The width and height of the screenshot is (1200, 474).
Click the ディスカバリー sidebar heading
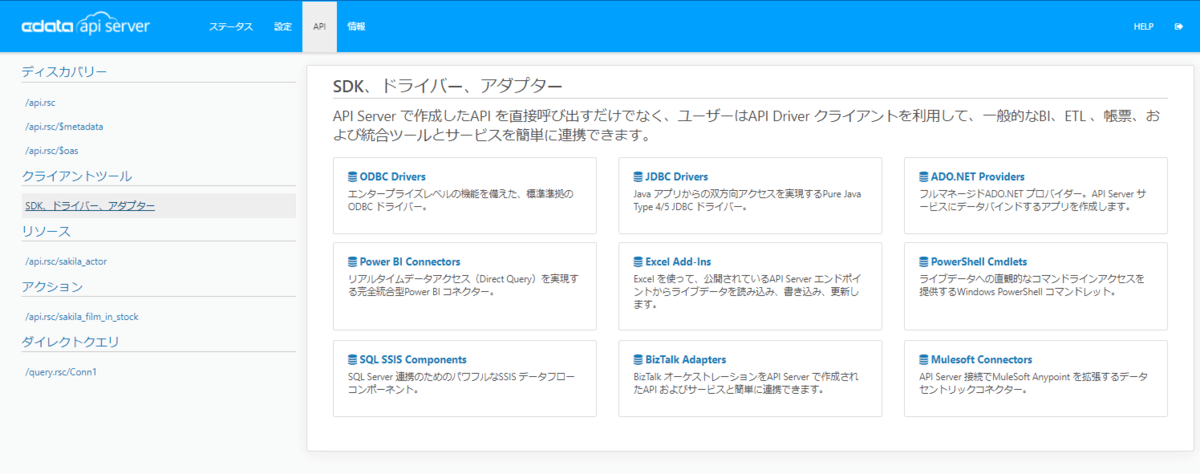point(64,71)
